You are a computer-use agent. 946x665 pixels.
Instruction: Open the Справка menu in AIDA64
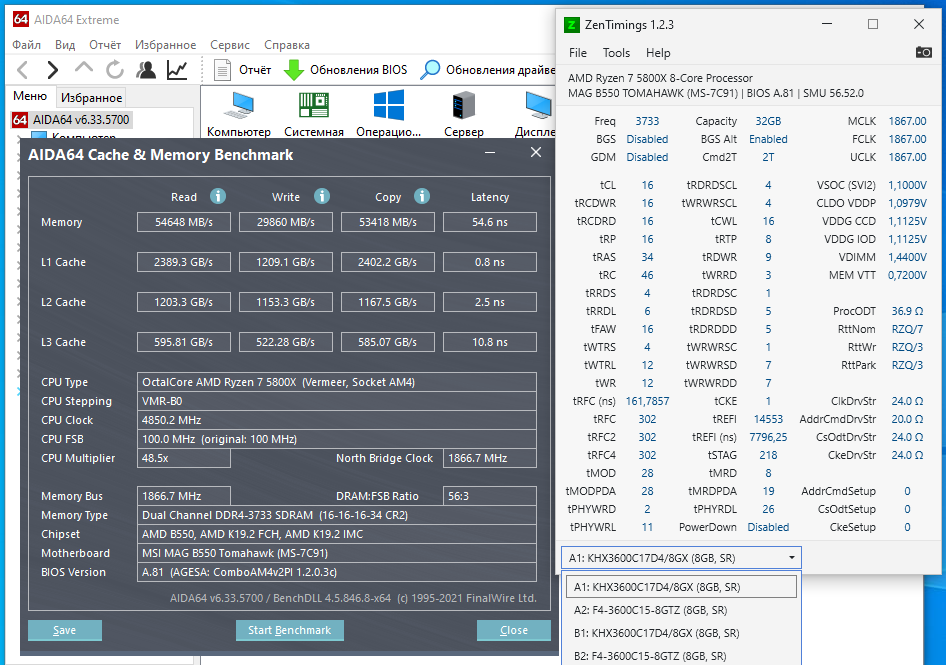[x=287, y=45]
